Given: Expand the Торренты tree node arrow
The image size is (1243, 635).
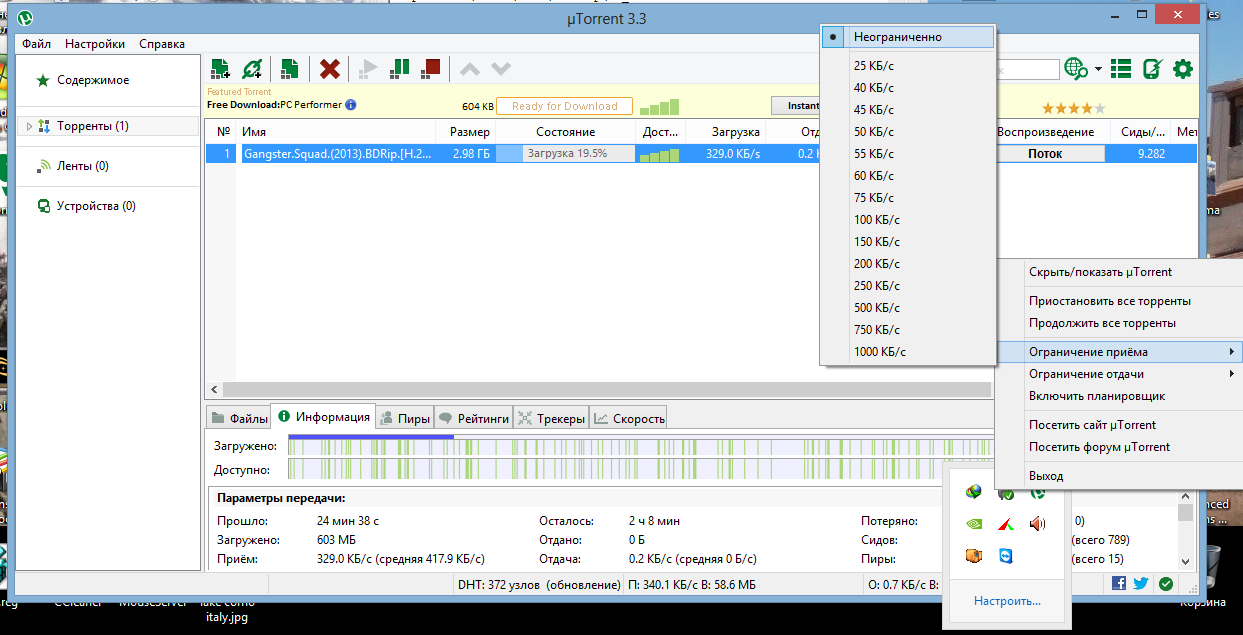Looking at the screenshot, I should pyautogui.click(x=29, y=126).
